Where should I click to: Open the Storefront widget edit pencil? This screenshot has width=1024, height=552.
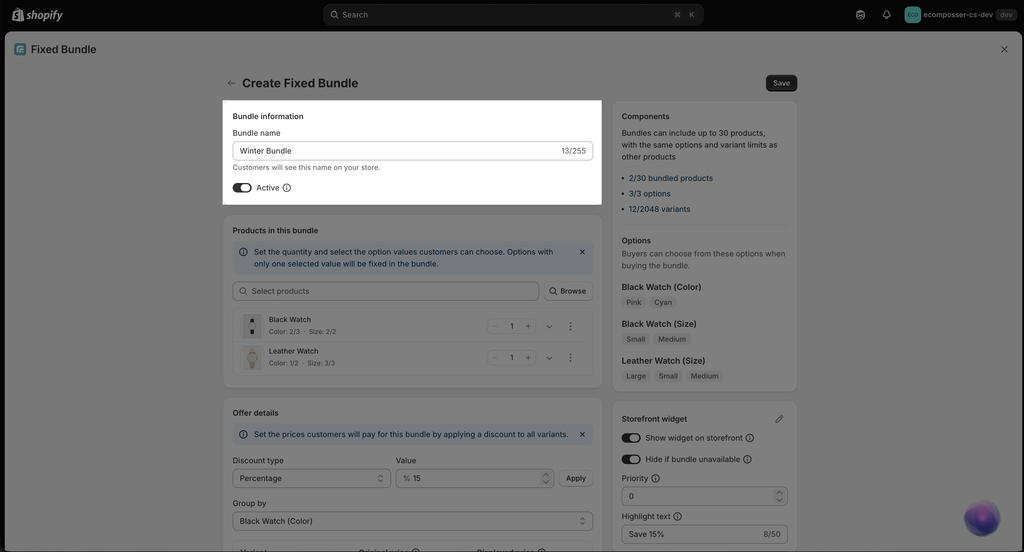coord(779,419)
